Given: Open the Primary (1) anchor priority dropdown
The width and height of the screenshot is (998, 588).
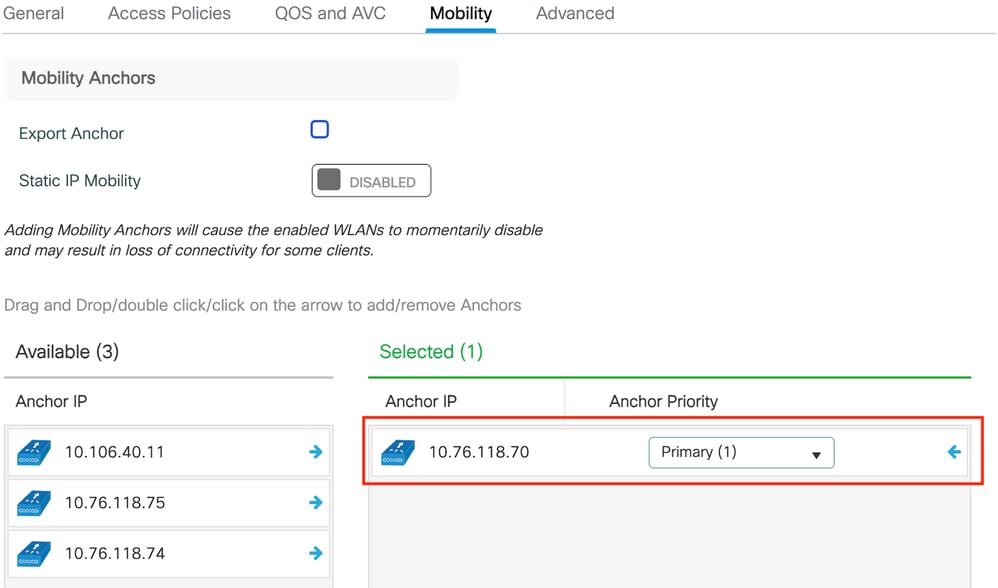Looking at the screenshot, I should coord(741,452).
